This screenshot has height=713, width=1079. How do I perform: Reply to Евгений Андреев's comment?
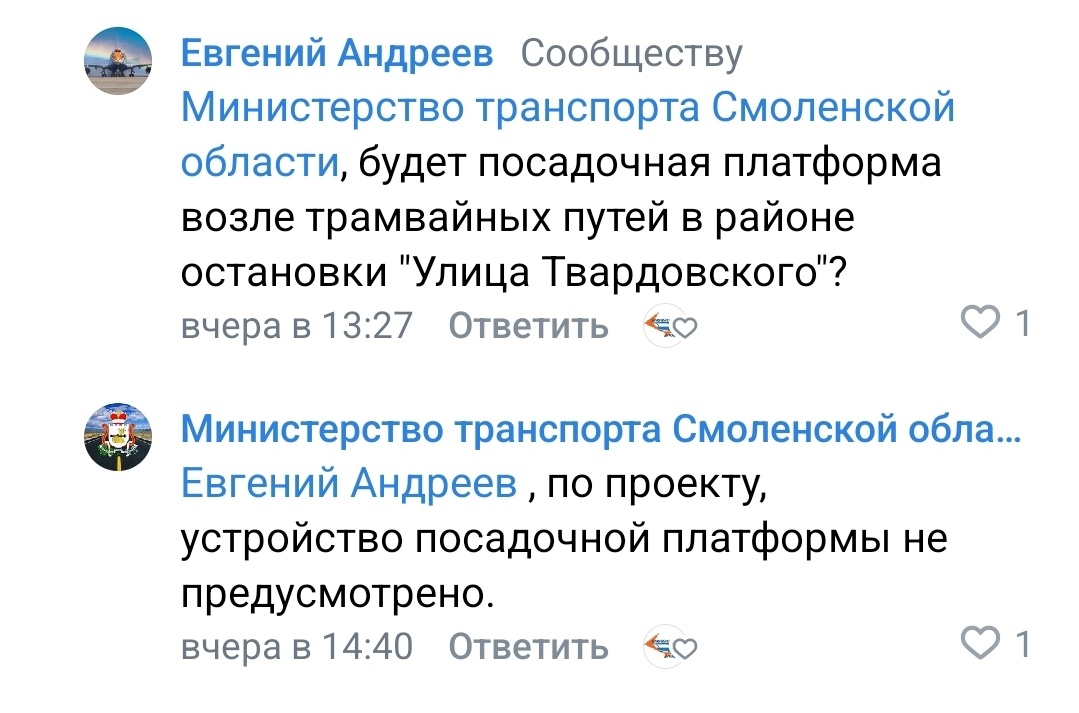pos(528,326)
